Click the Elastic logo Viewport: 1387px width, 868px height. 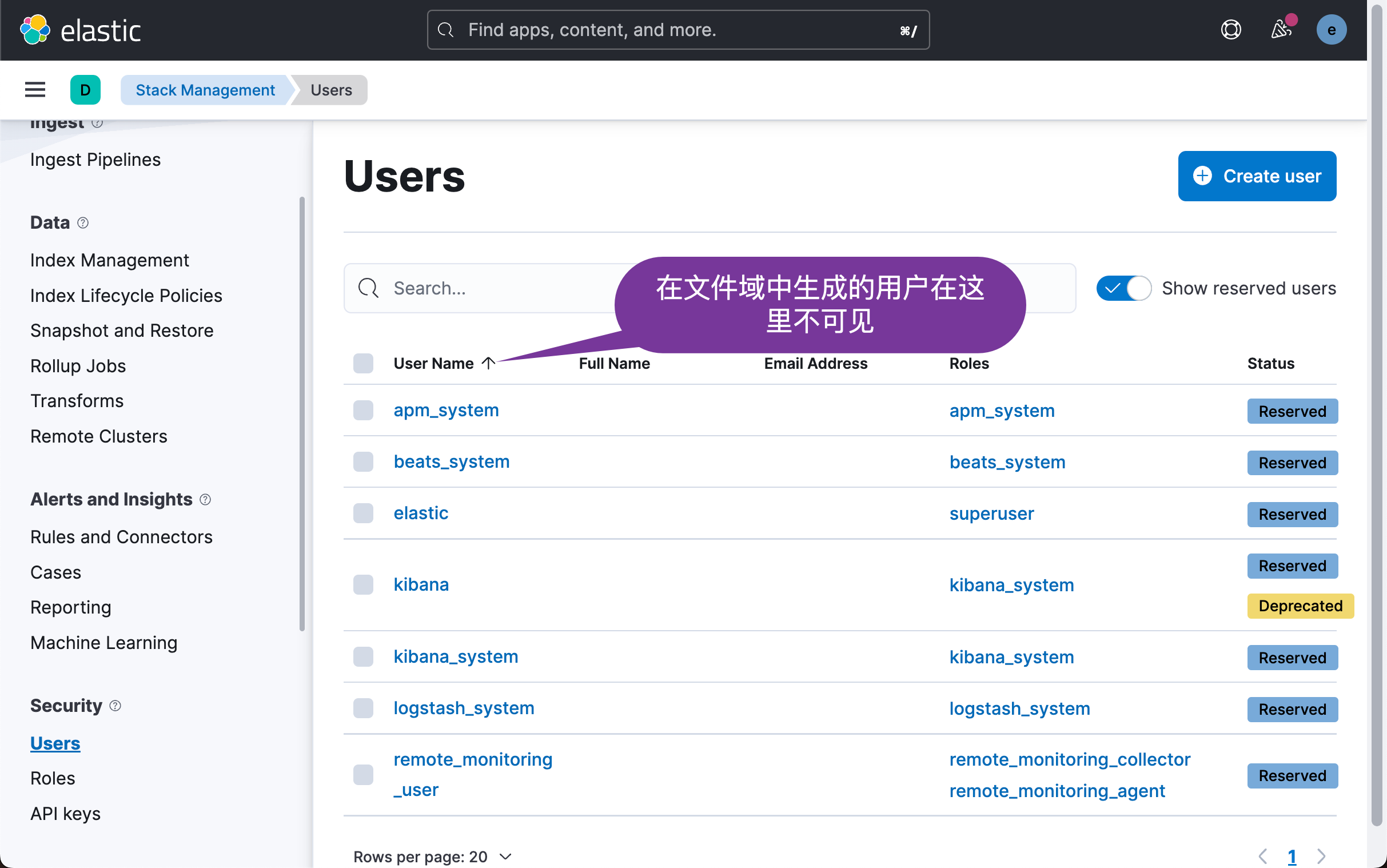point(81,30)
